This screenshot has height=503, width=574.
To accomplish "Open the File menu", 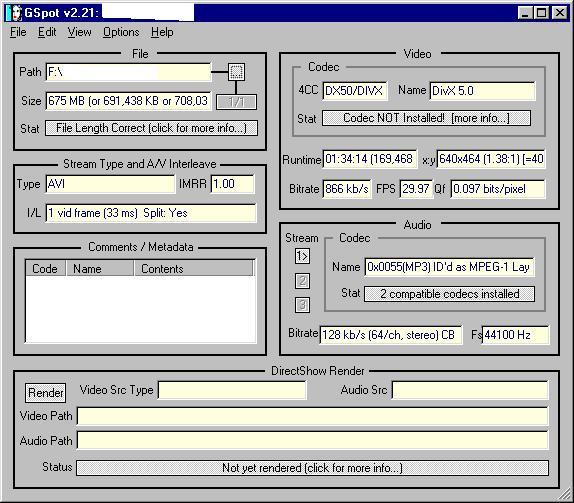I will pyautogui.click(x=18, y=32).
